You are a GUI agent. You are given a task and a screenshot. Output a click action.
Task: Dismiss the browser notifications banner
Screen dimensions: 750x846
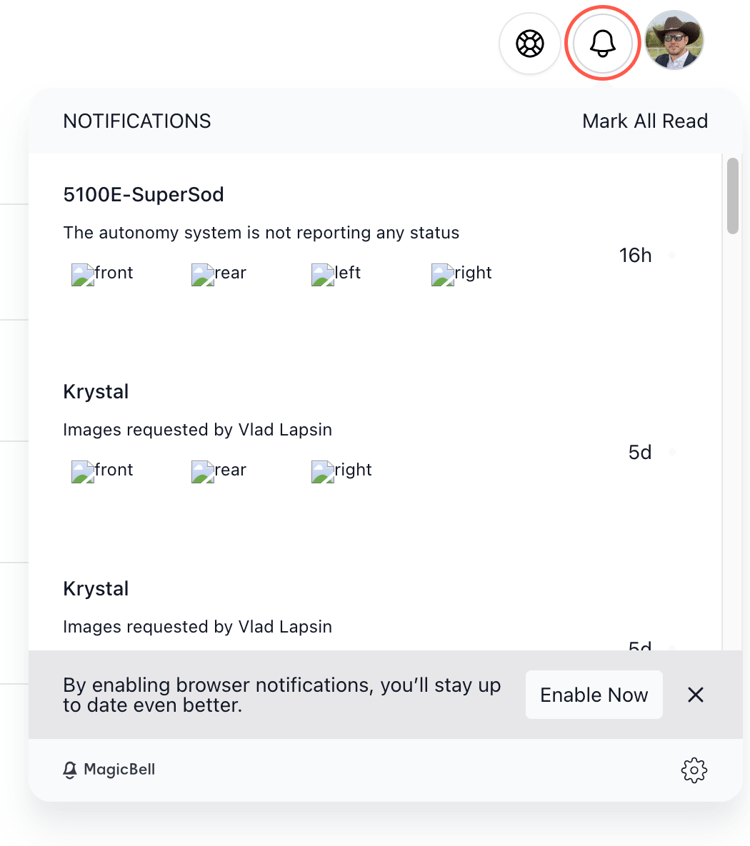point(696,695)
